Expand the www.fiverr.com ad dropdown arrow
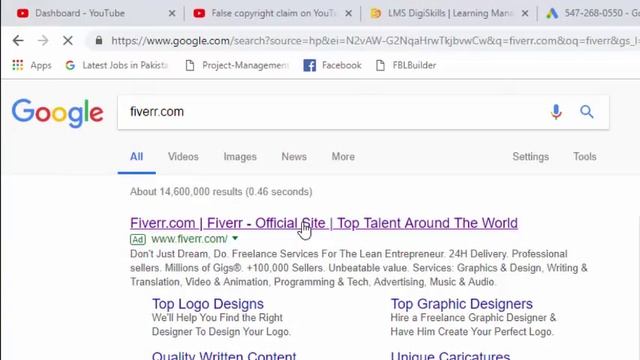640x360 pixels. (235, 238)
